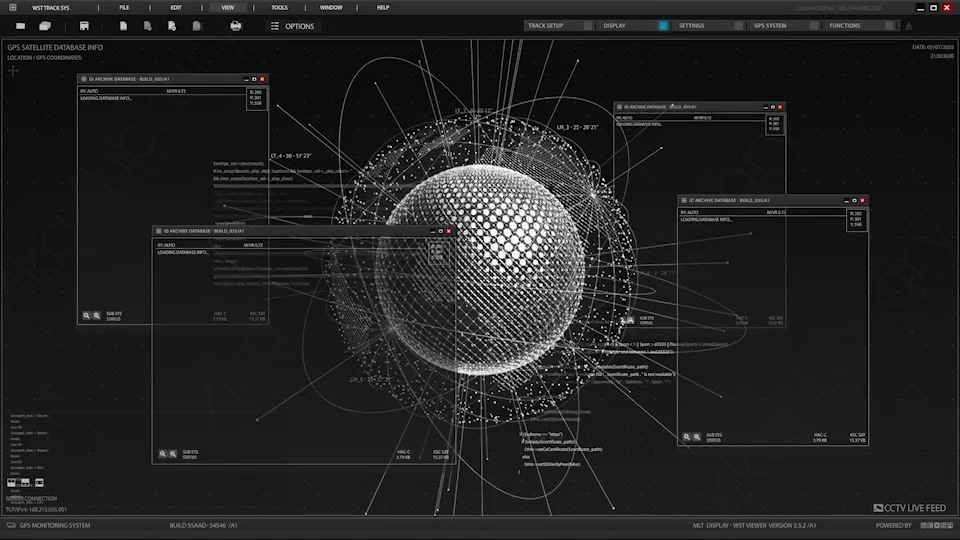
Task: Click the save disk icon
Action: tap(84, 26)
